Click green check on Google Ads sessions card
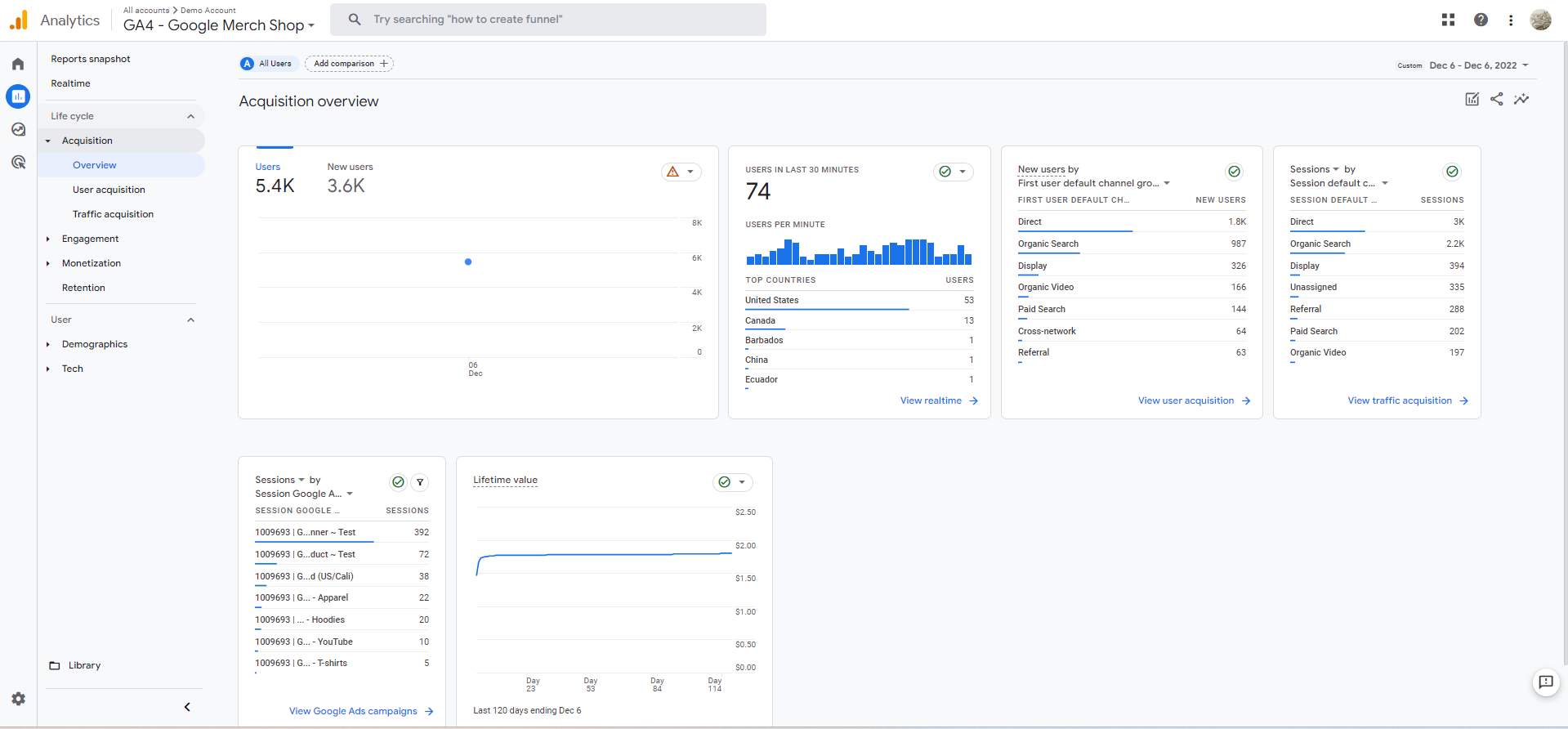This screenshot has width=1568, height=729. point(398,482)
